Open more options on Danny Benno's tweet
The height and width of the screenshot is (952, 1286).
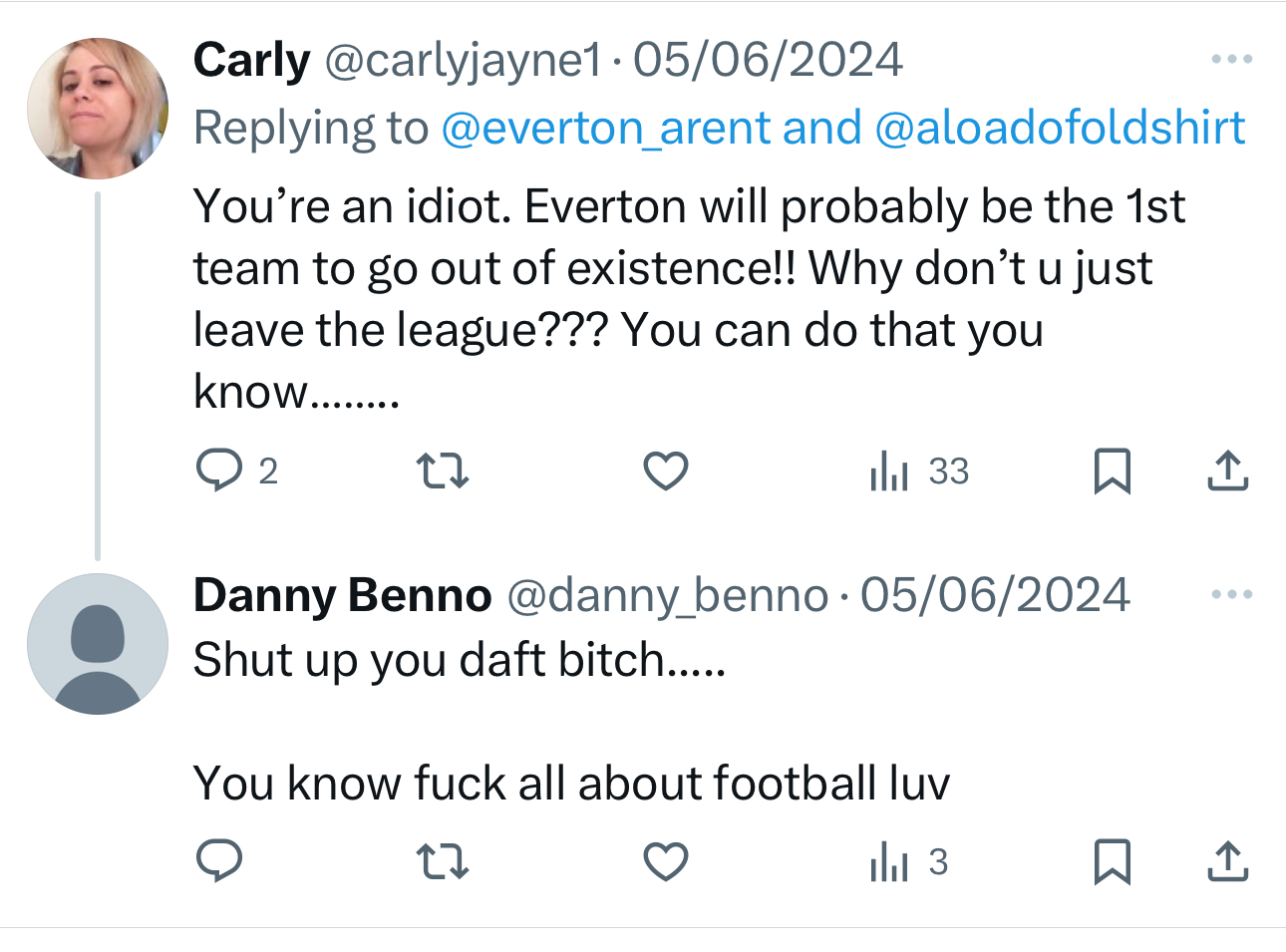coord(1231,595)
